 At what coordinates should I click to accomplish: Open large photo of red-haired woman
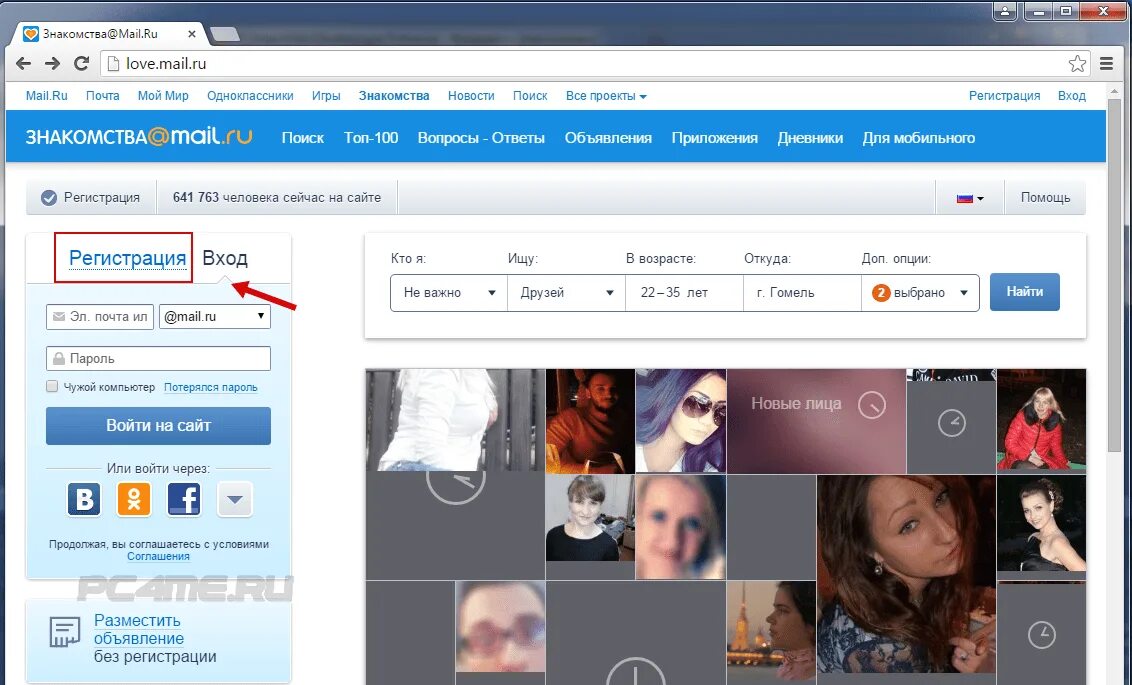[905, 574]
